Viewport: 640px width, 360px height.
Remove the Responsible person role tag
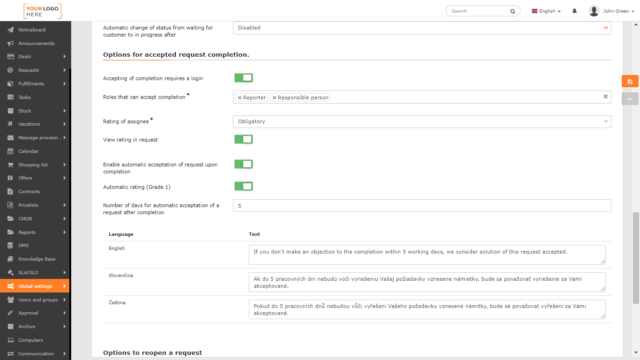coord(274,98)
